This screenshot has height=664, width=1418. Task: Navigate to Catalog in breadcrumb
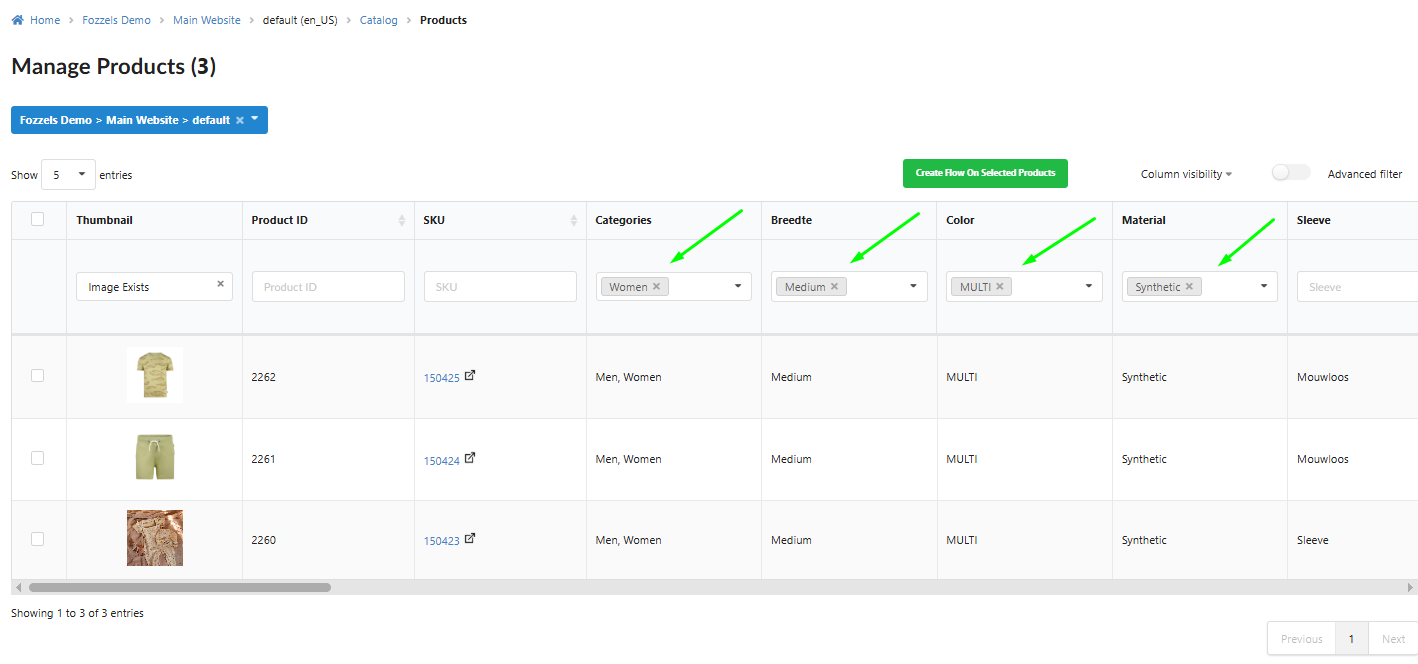click(378, 20)
